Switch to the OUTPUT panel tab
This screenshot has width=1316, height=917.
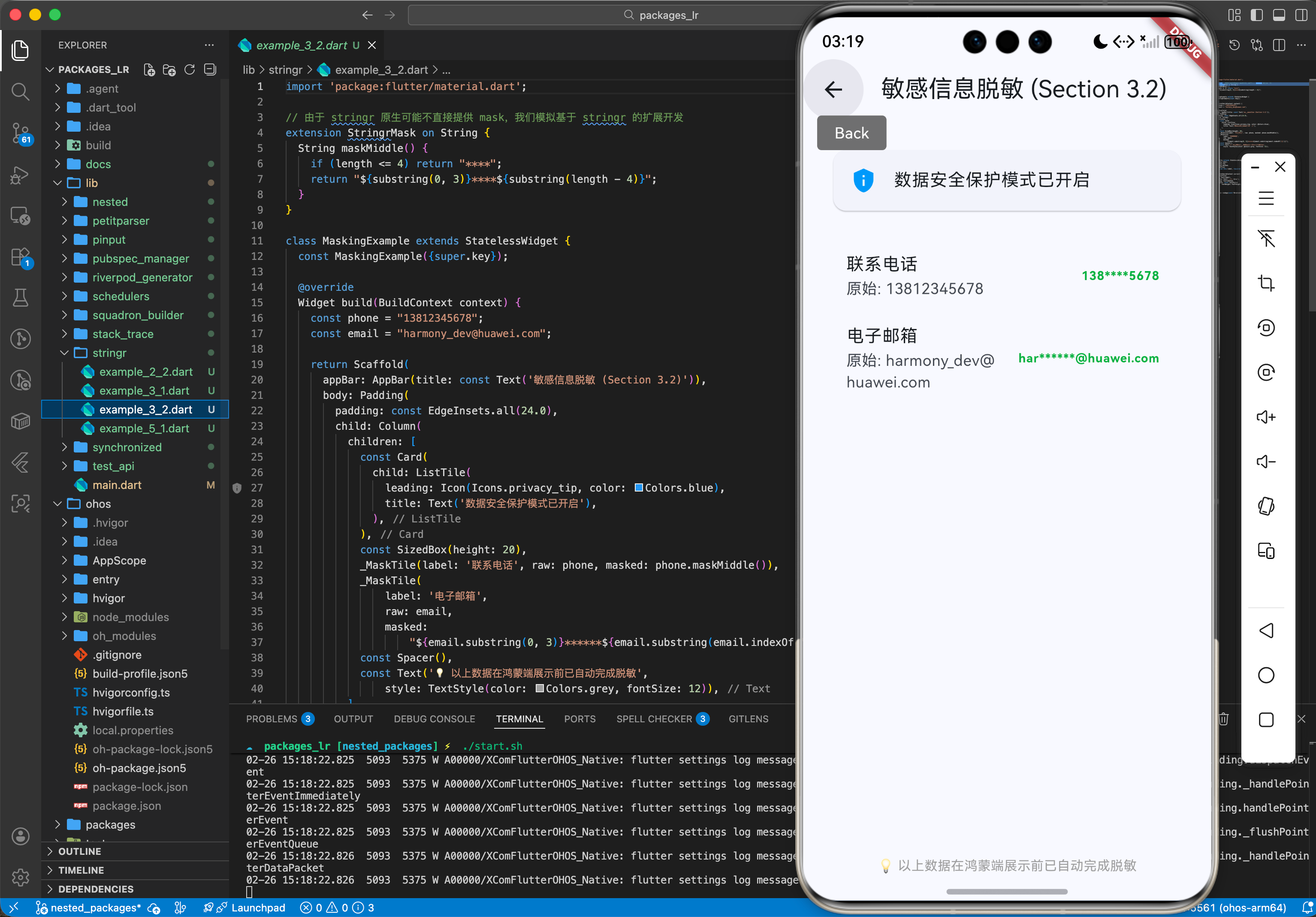click(x=353, y=719)
